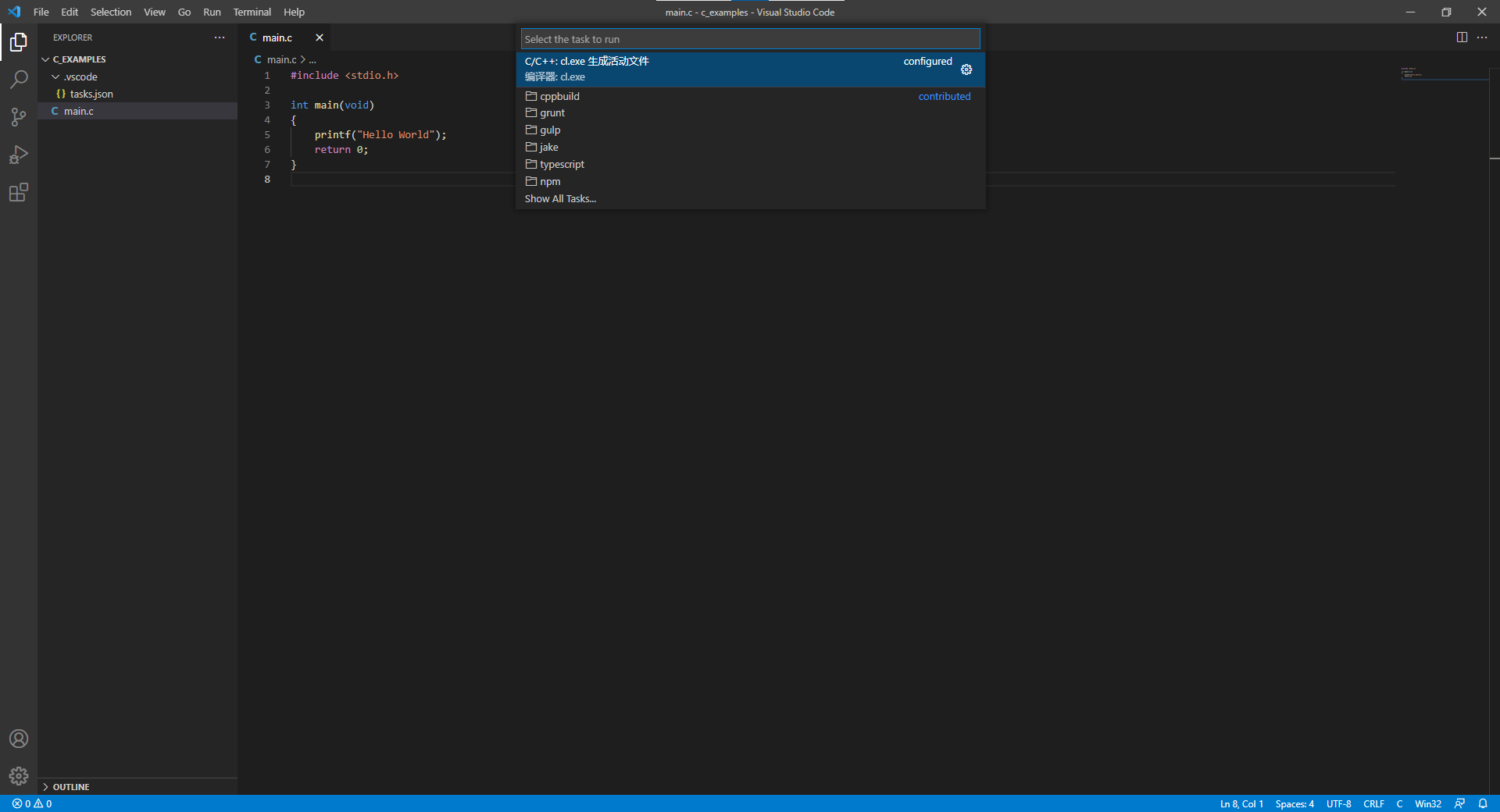Click line number 5 in the gutter

coord(267,135)
